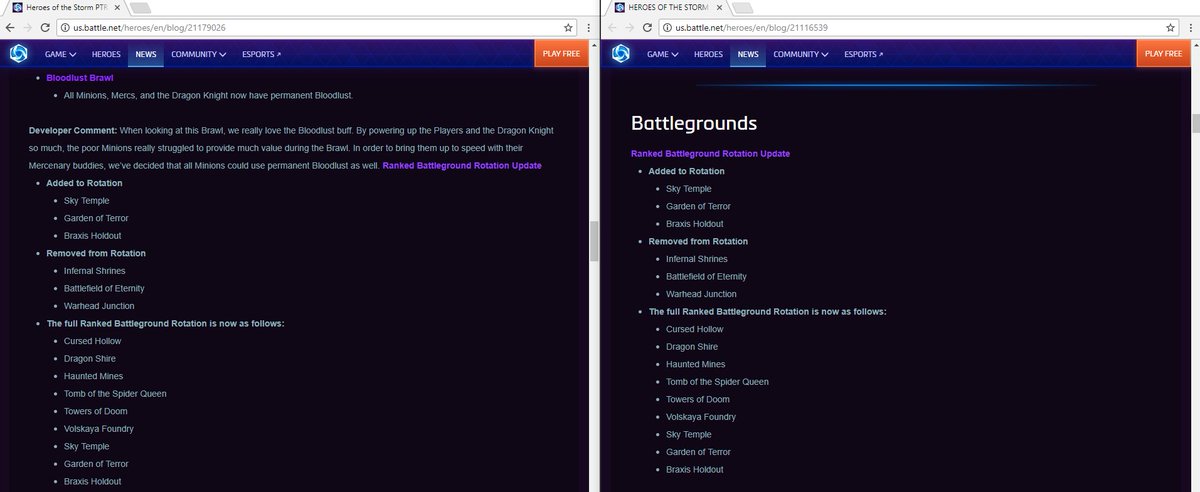This screenshot has width=1200, height=492.
Task: Open Ranked Battleground Rotation Update link under Battlegrounds
Action: pyautogui.click(x=710, y=154)
